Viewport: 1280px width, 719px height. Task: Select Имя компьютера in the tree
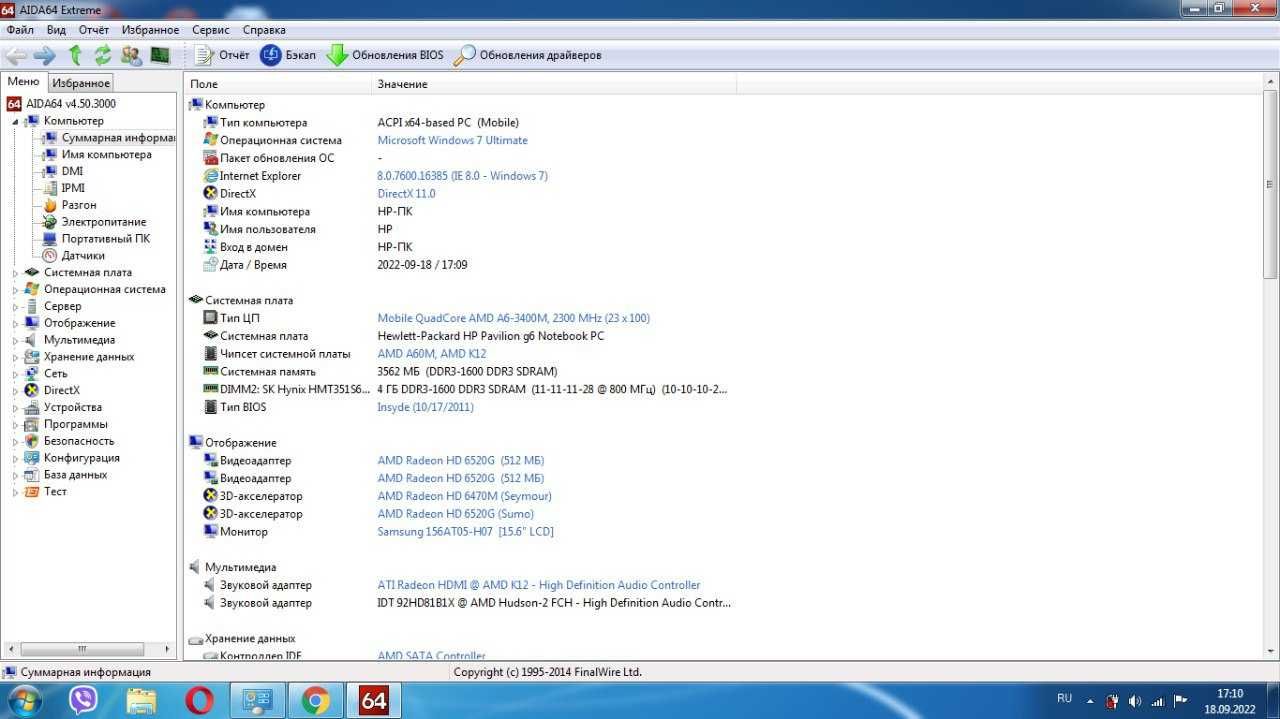[107, 155]
